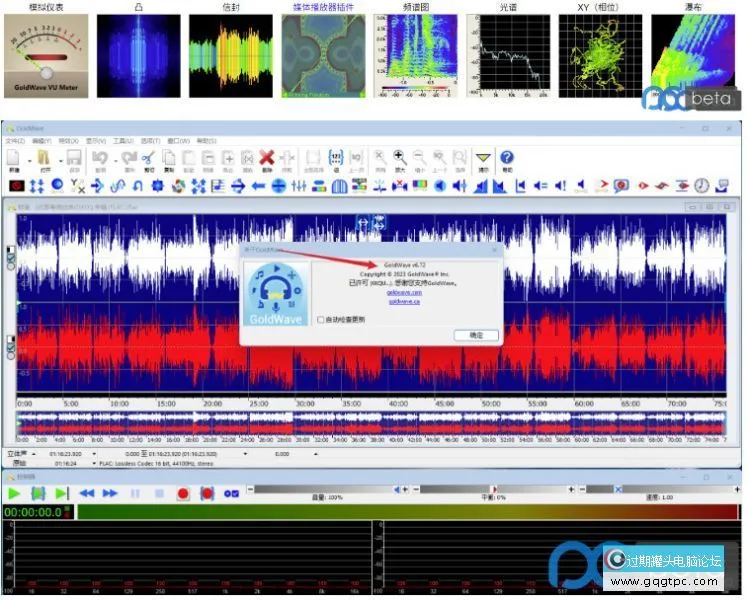Enable the 自动检查更新 checkbox
Image resolution: width=748 pixels, height=600 pixels.
pos(319,320)
